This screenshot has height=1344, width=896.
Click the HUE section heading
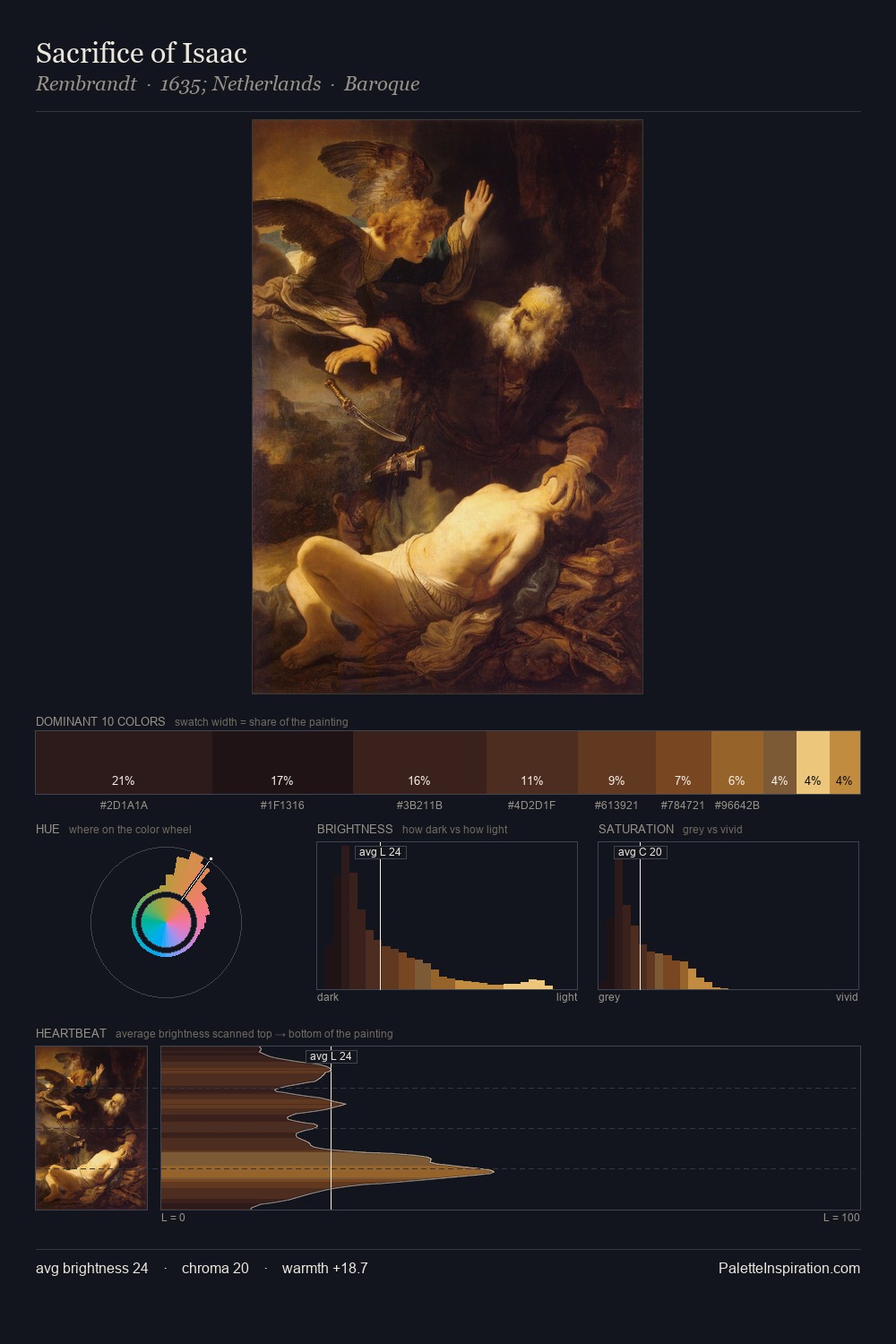[47, 829]
